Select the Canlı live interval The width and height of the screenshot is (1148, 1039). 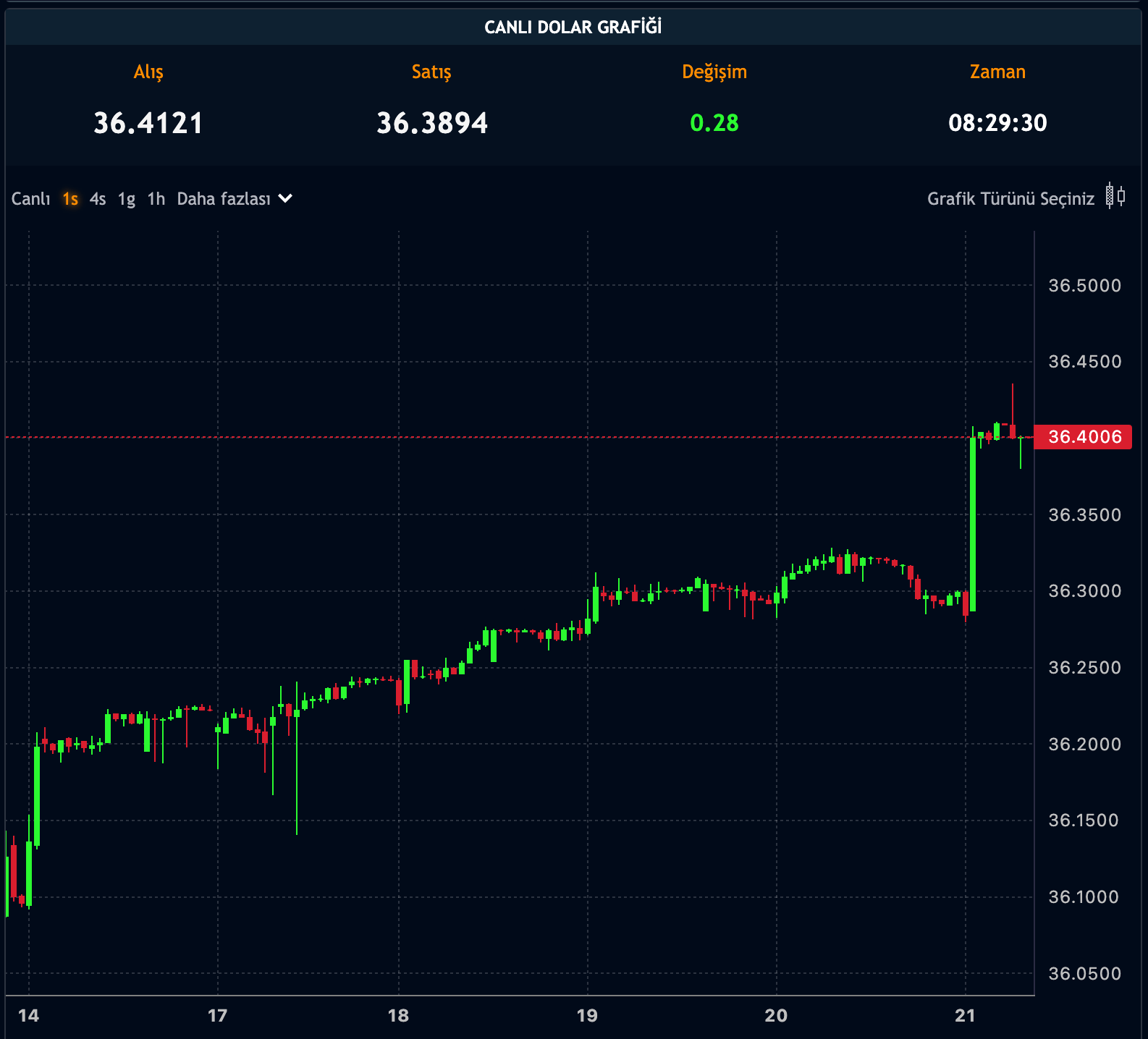click(30, 199)
